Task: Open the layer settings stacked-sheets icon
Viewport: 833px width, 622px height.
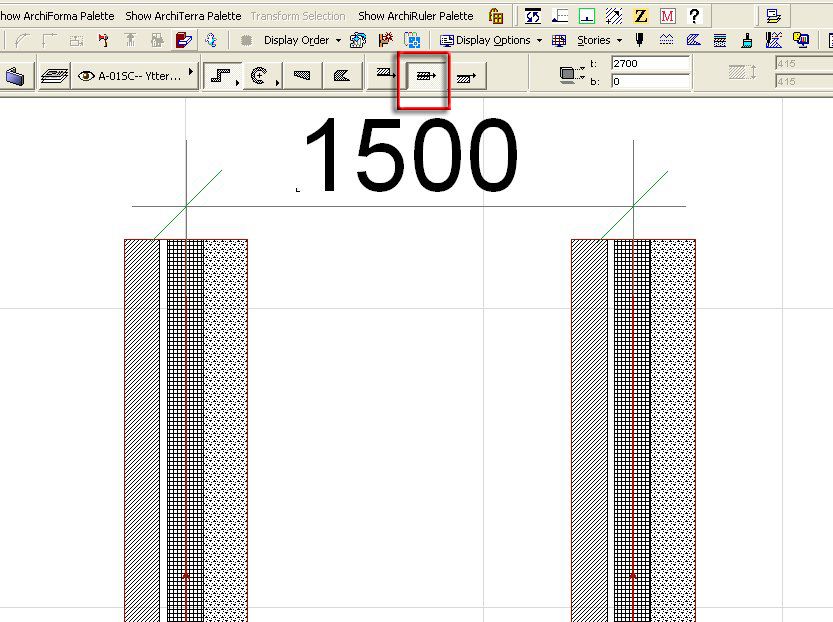Action: (x=55, y=76)
